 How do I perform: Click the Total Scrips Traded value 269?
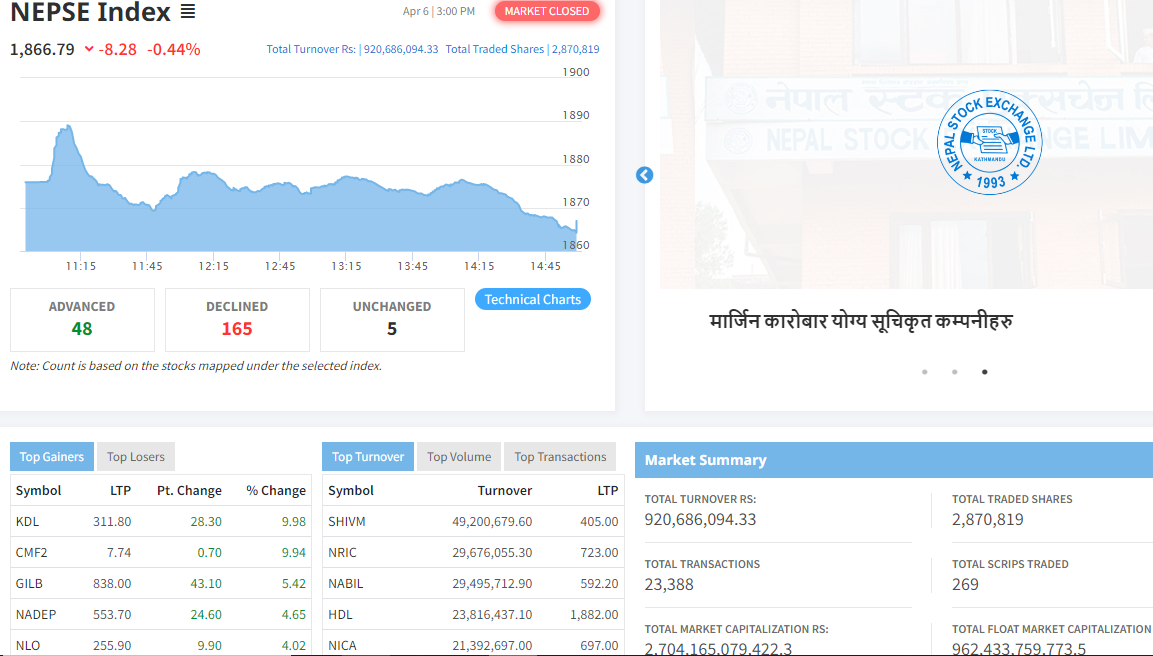pos(965,585)
